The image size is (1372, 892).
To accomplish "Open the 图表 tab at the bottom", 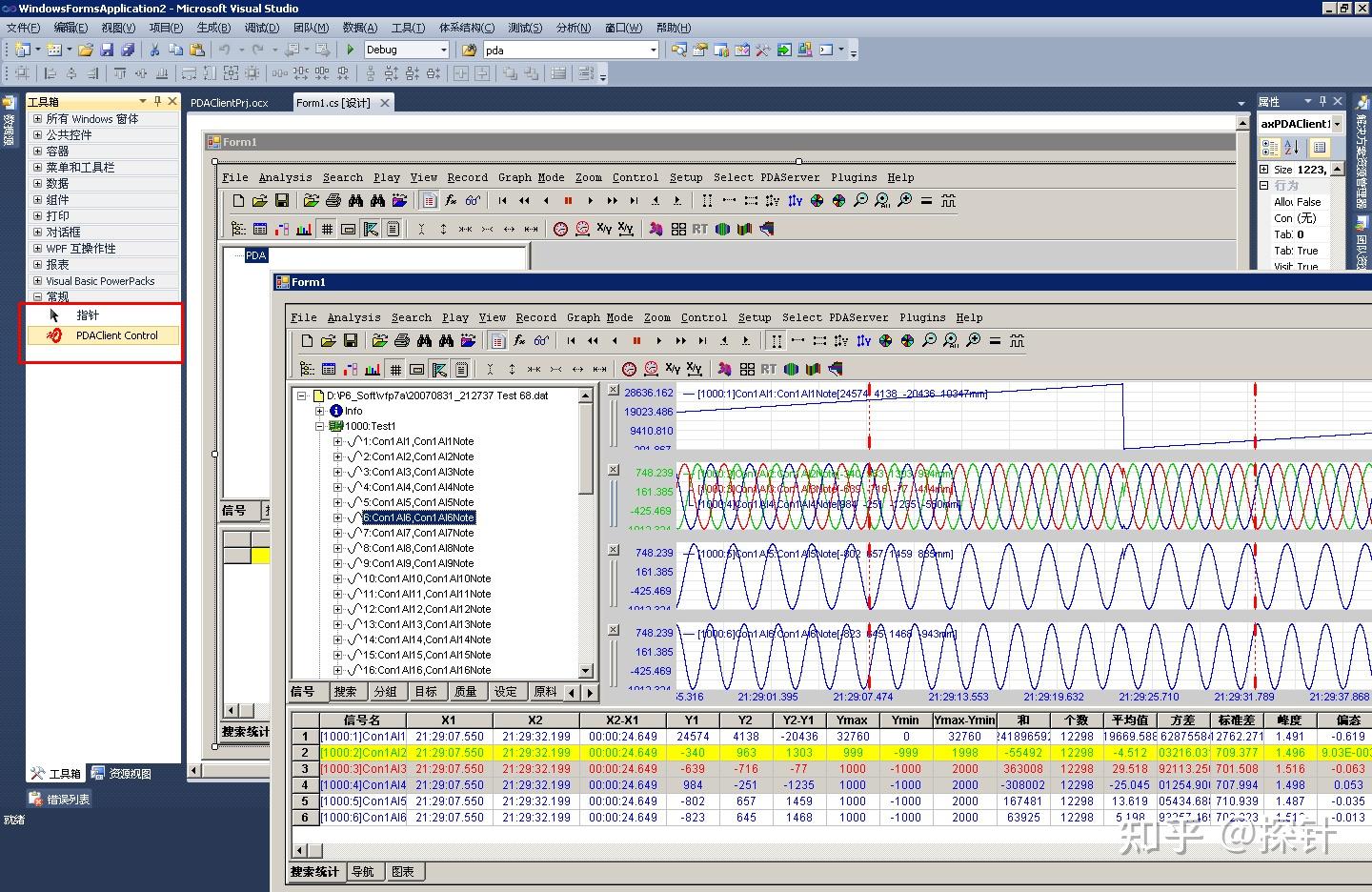I will click(403, 871).
